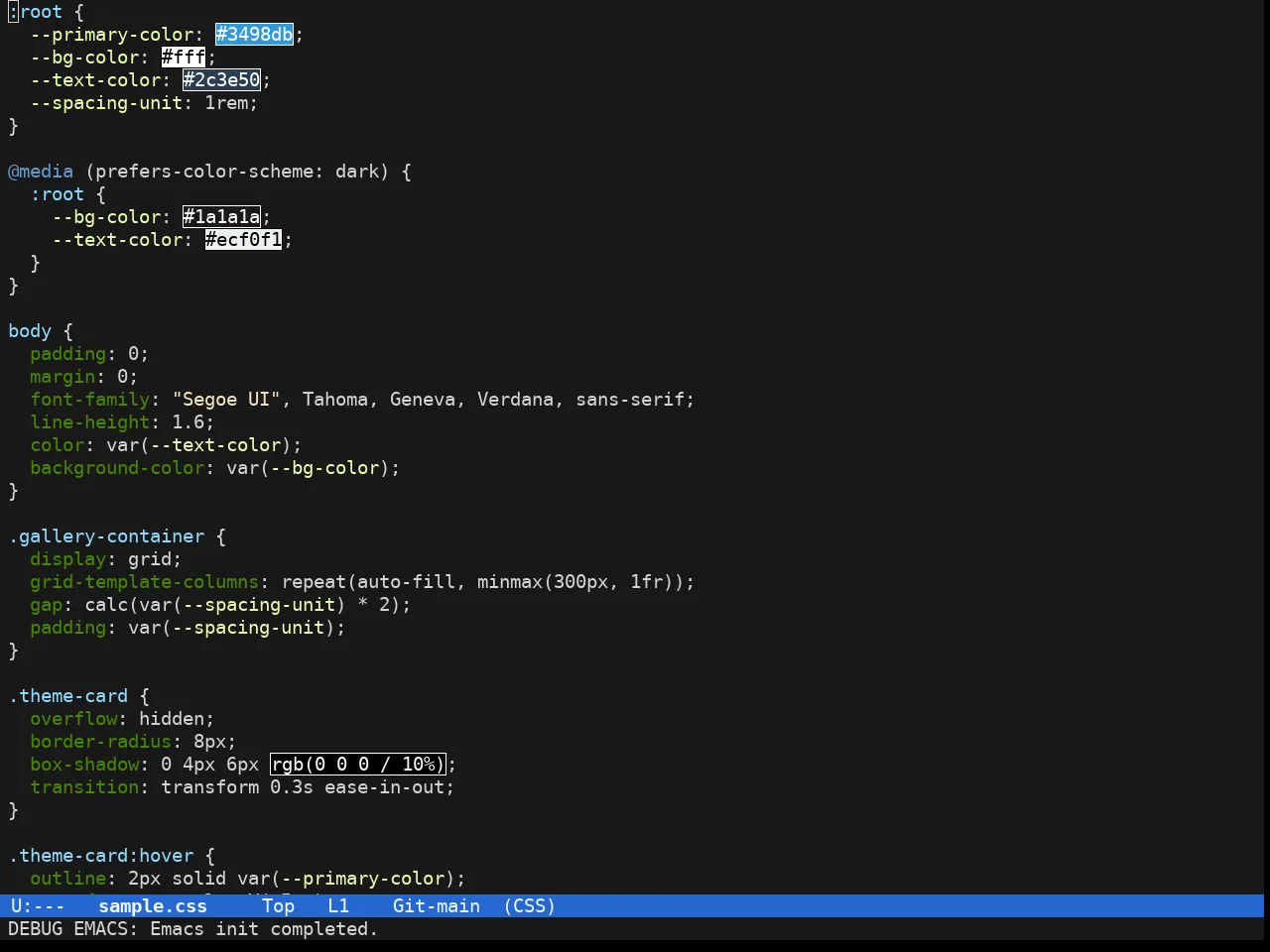This screenshot has width=1270, height=952.
Task: Click the nested :root inside the media query
Action: 58,194
